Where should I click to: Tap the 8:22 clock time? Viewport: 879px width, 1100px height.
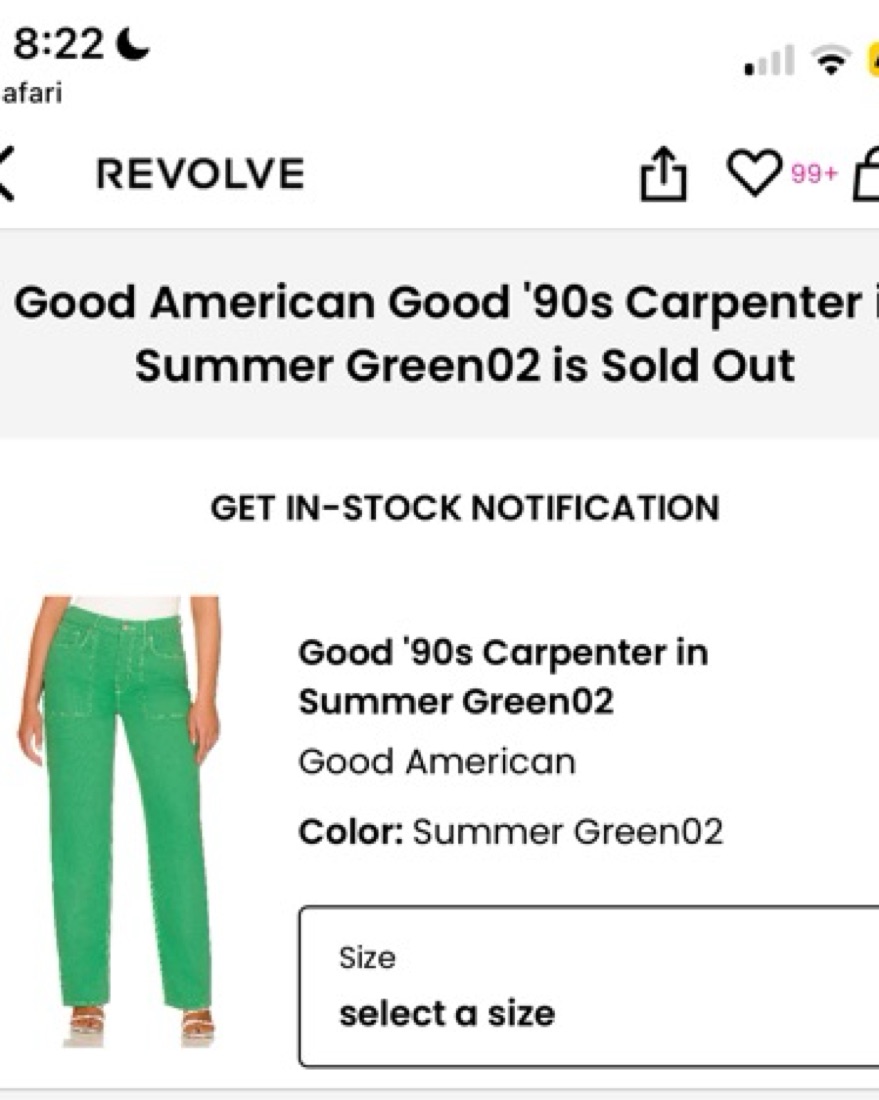(58, 43)
